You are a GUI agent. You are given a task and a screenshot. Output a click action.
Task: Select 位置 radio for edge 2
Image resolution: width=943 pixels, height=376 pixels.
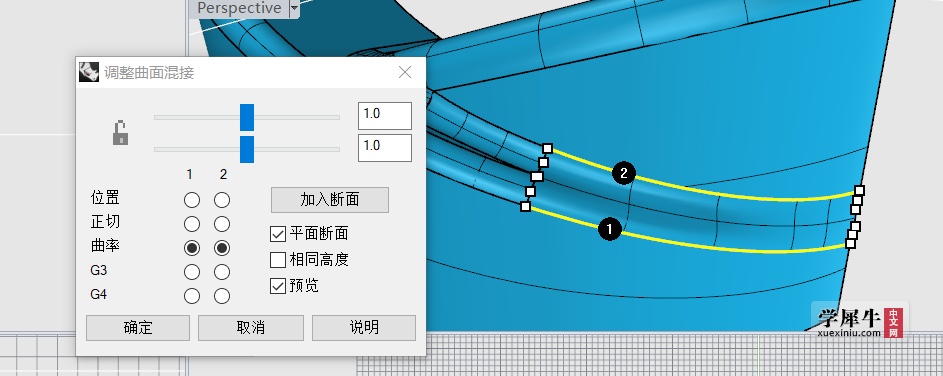pos(222,200)
